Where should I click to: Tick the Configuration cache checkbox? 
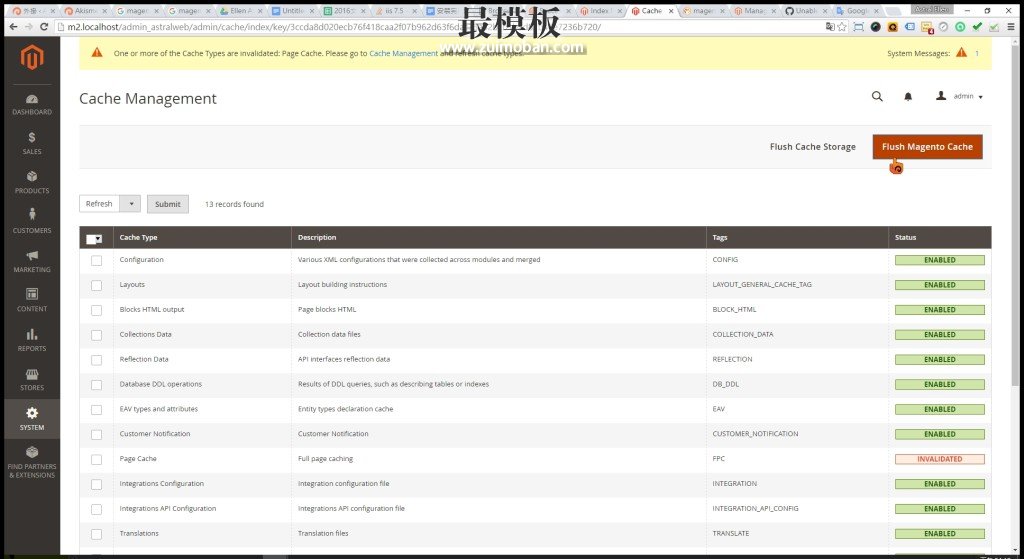point(97,261)
